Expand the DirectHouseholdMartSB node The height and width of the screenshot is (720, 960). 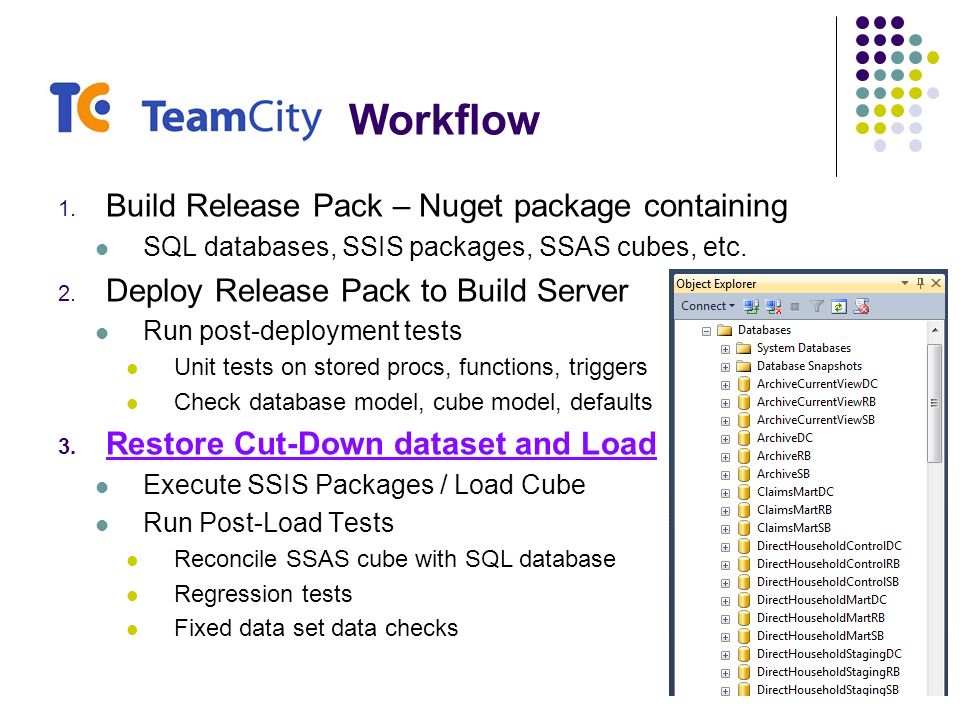(726, 637)
